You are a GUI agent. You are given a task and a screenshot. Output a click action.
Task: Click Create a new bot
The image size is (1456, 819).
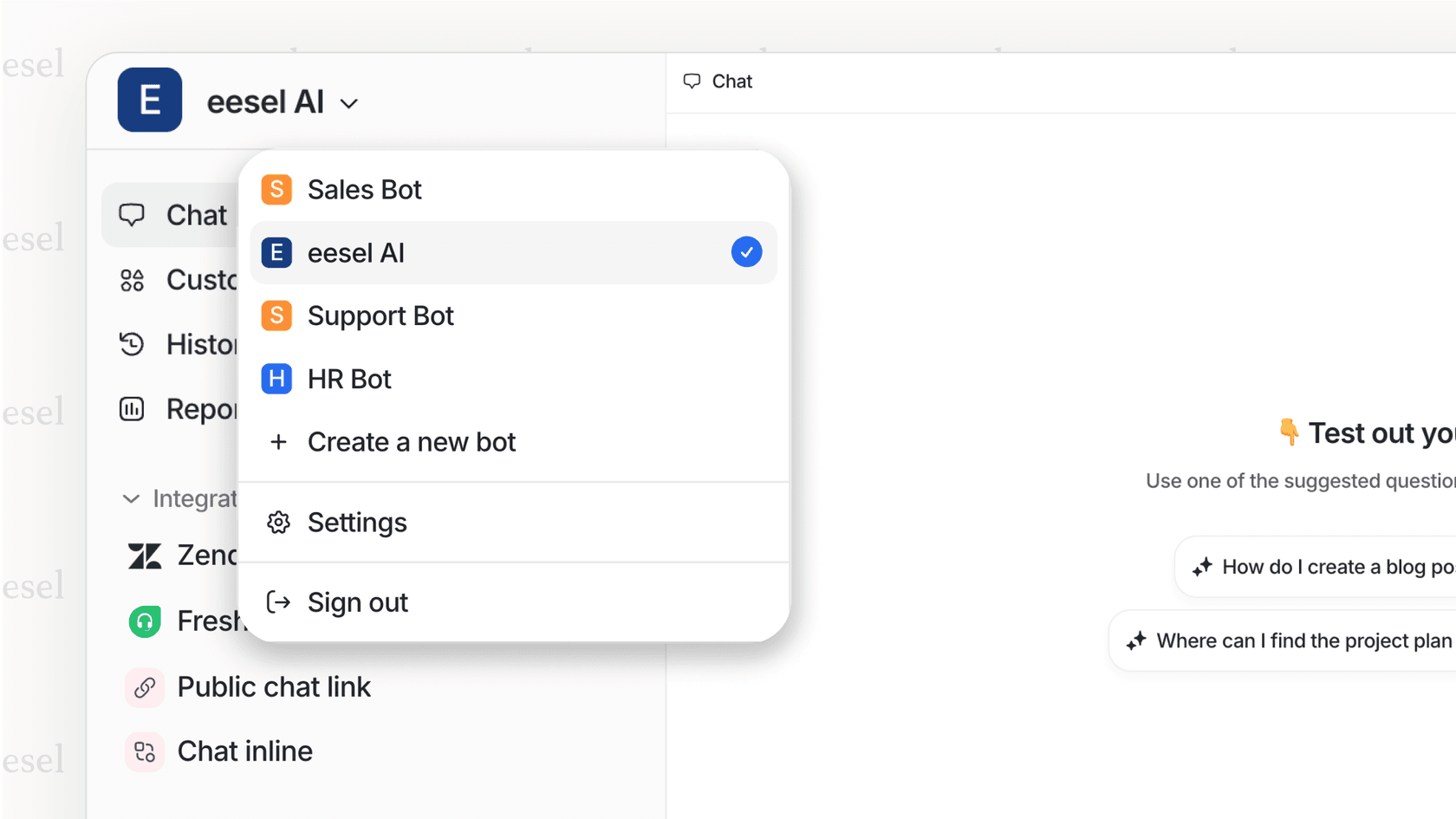[412, 442]
